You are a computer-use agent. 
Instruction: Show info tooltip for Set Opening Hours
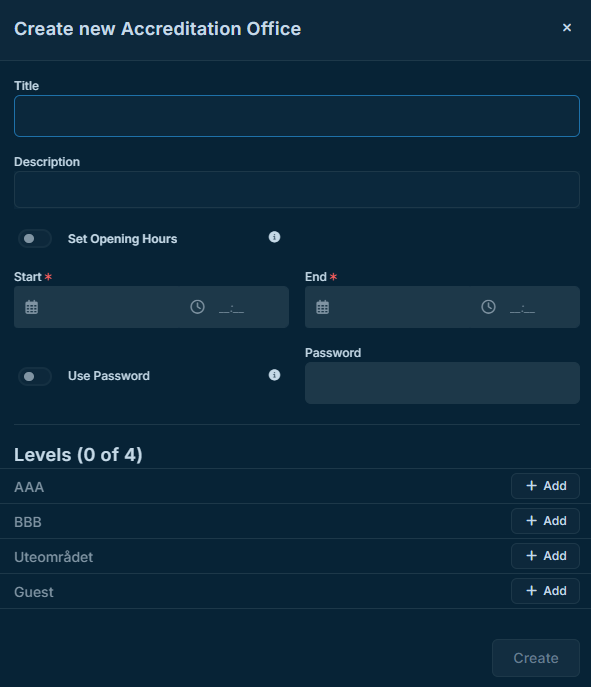274,237
